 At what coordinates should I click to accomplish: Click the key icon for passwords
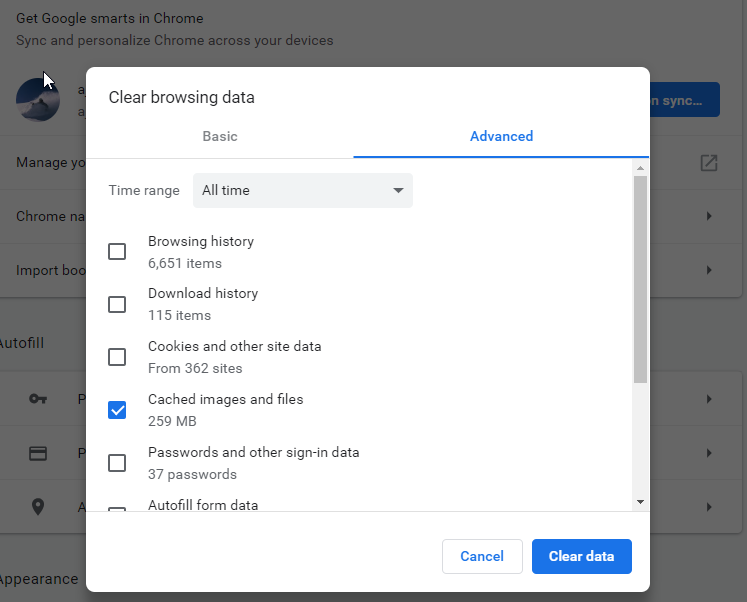38,399
